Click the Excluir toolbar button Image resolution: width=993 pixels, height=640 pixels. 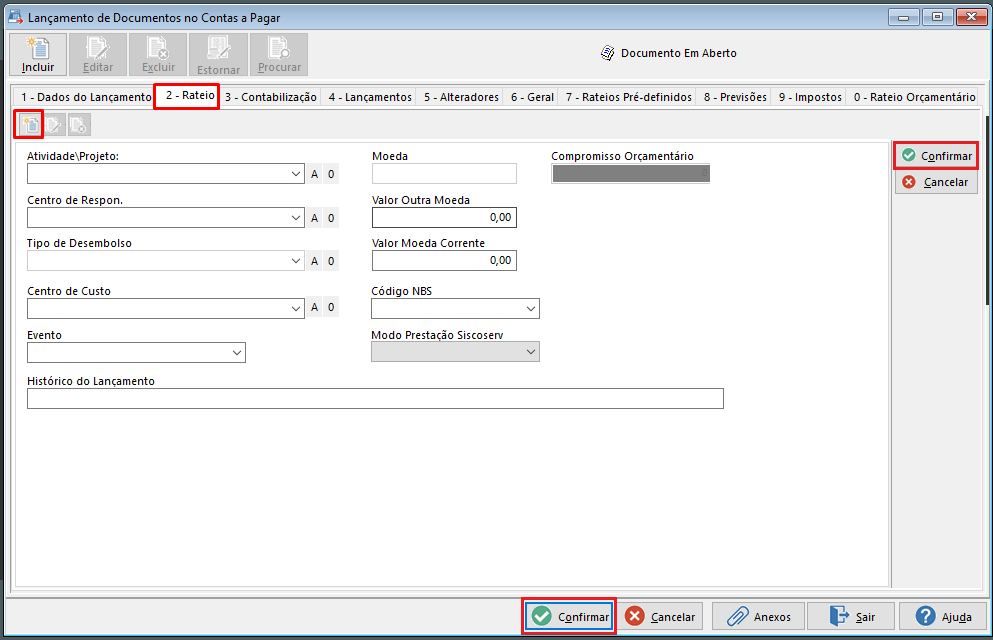pyautogui.click(x=158, y=54)
